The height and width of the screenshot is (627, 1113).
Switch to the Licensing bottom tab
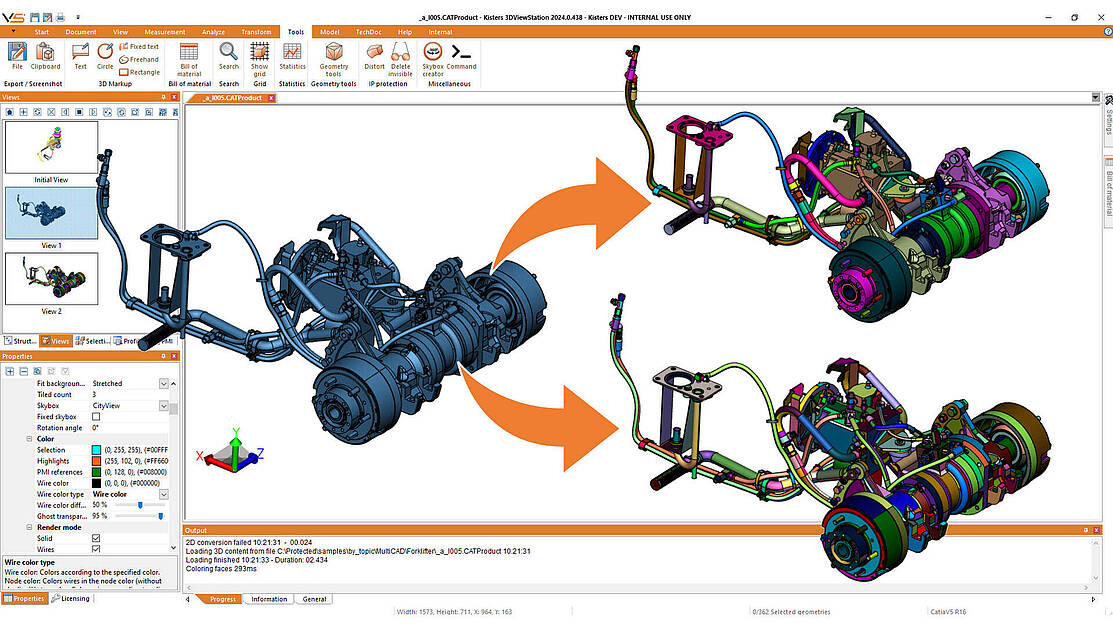click(71, 599)
